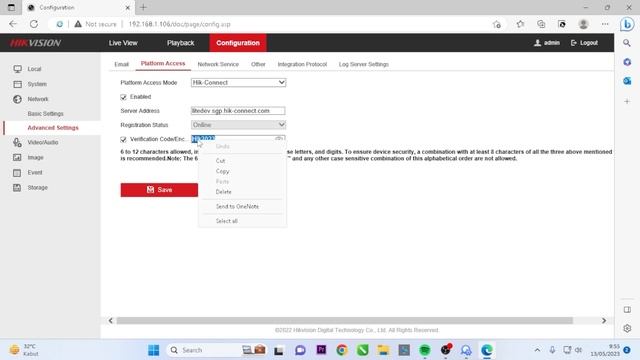Open the System settings section
Viewport: 640px width, 360px height.
coord(37,84)
